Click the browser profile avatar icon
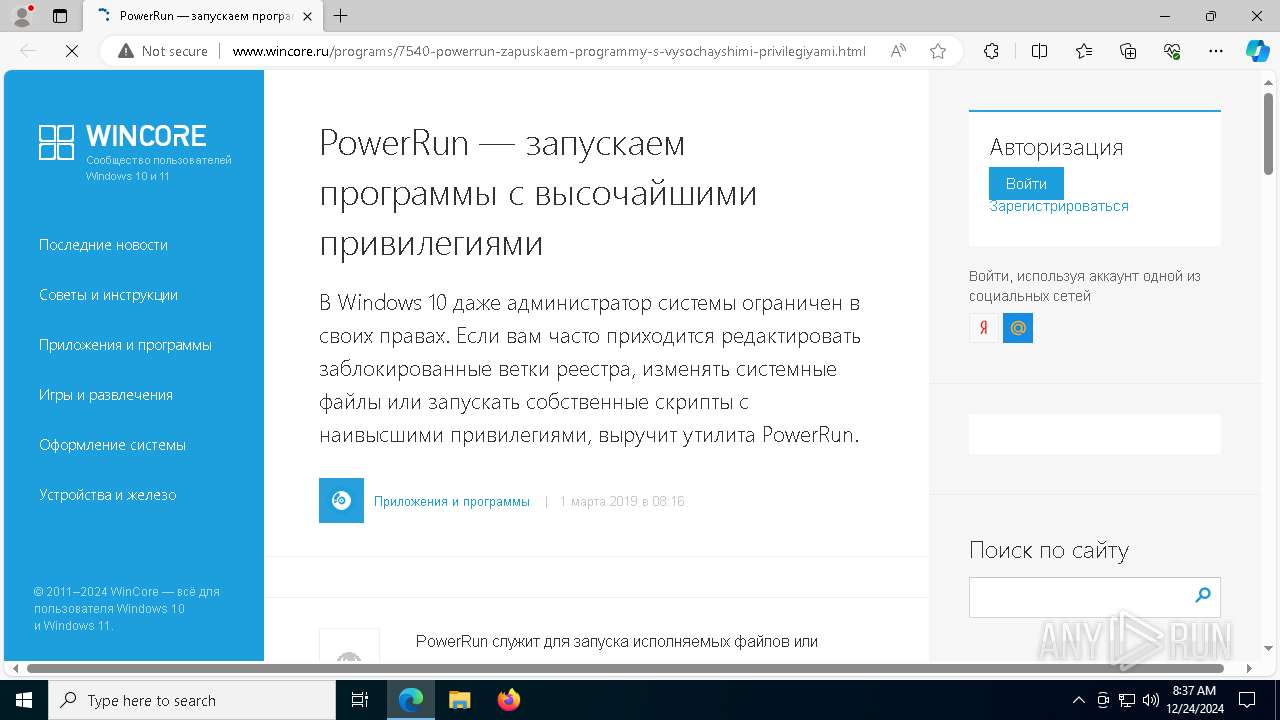The width and height of the screenshot is (1280, 720). pyautogui.click(x=22, y=16)
